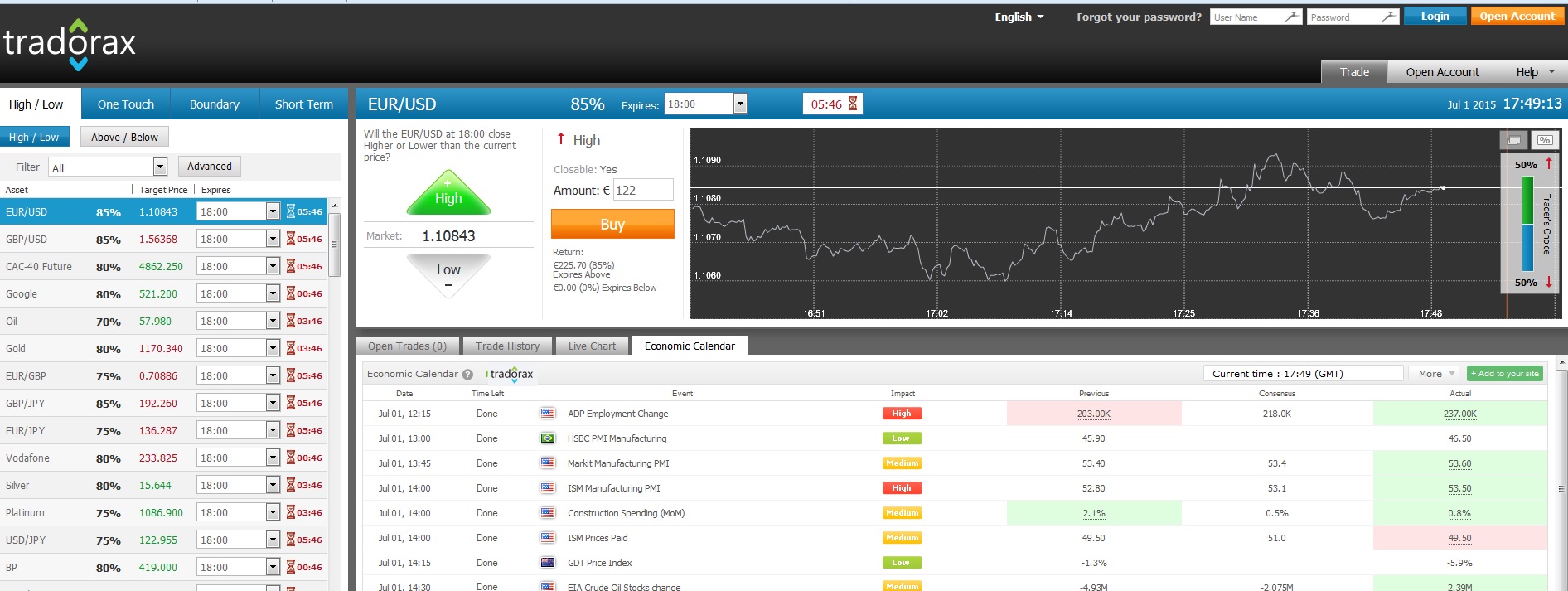Viewport: 1568px width, 591px height.
Task: Click the Password input field
Action: pos(1353,17)
